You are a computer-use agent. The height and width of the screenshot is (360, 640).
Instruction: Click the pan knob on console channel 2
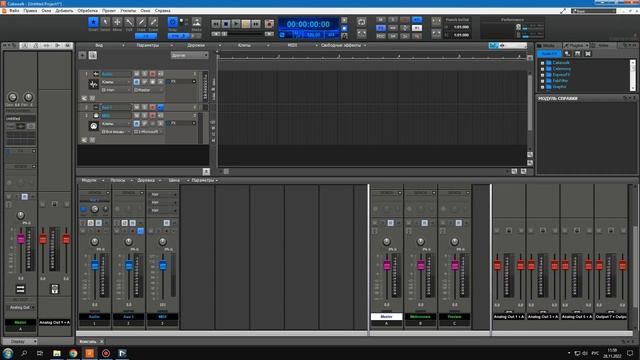pyautogui.click(x=129, y=242)
